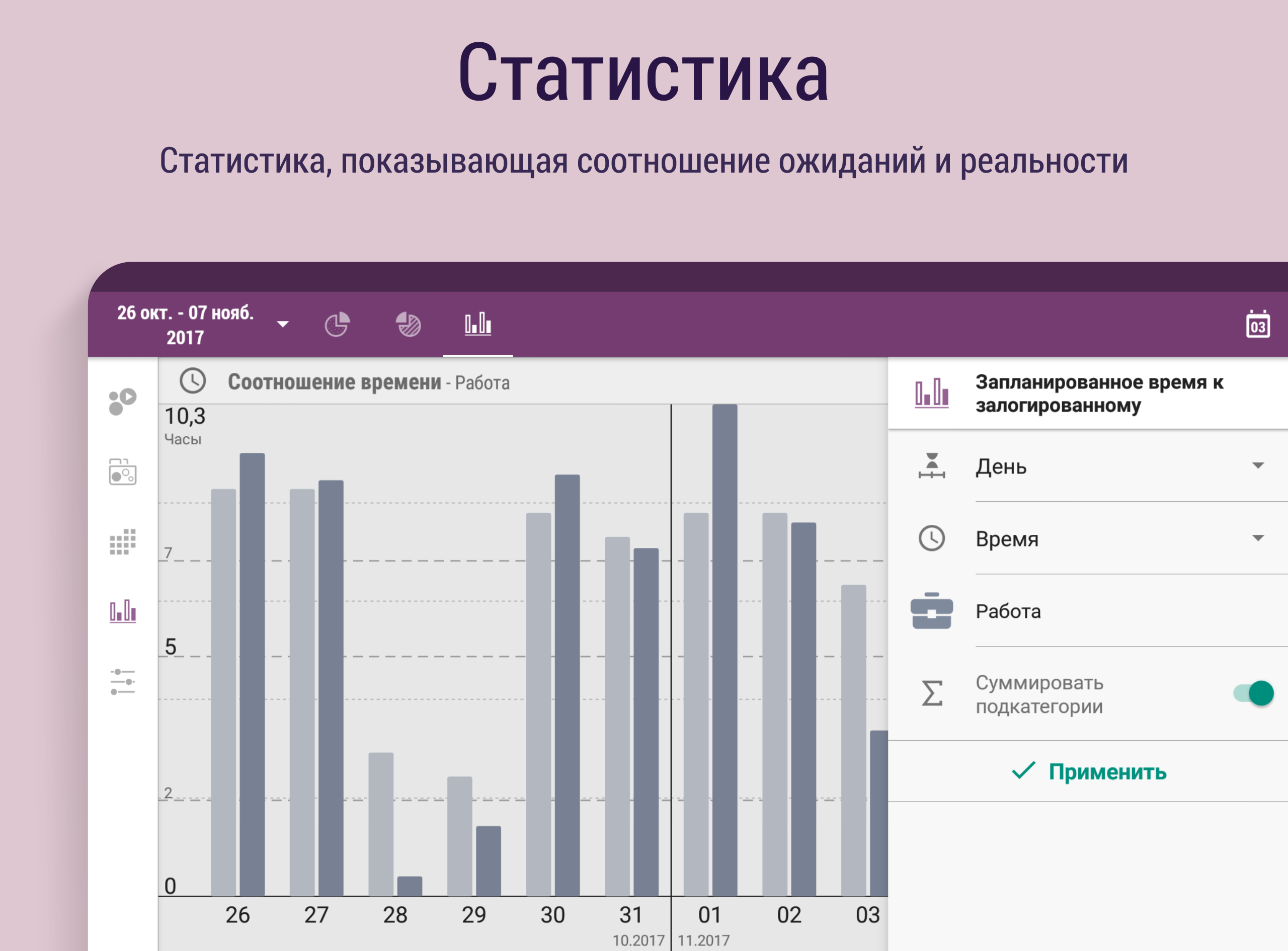Switch to the pie chart statistics tab
Screen dimensions: 1288x951
click(337, 324)
